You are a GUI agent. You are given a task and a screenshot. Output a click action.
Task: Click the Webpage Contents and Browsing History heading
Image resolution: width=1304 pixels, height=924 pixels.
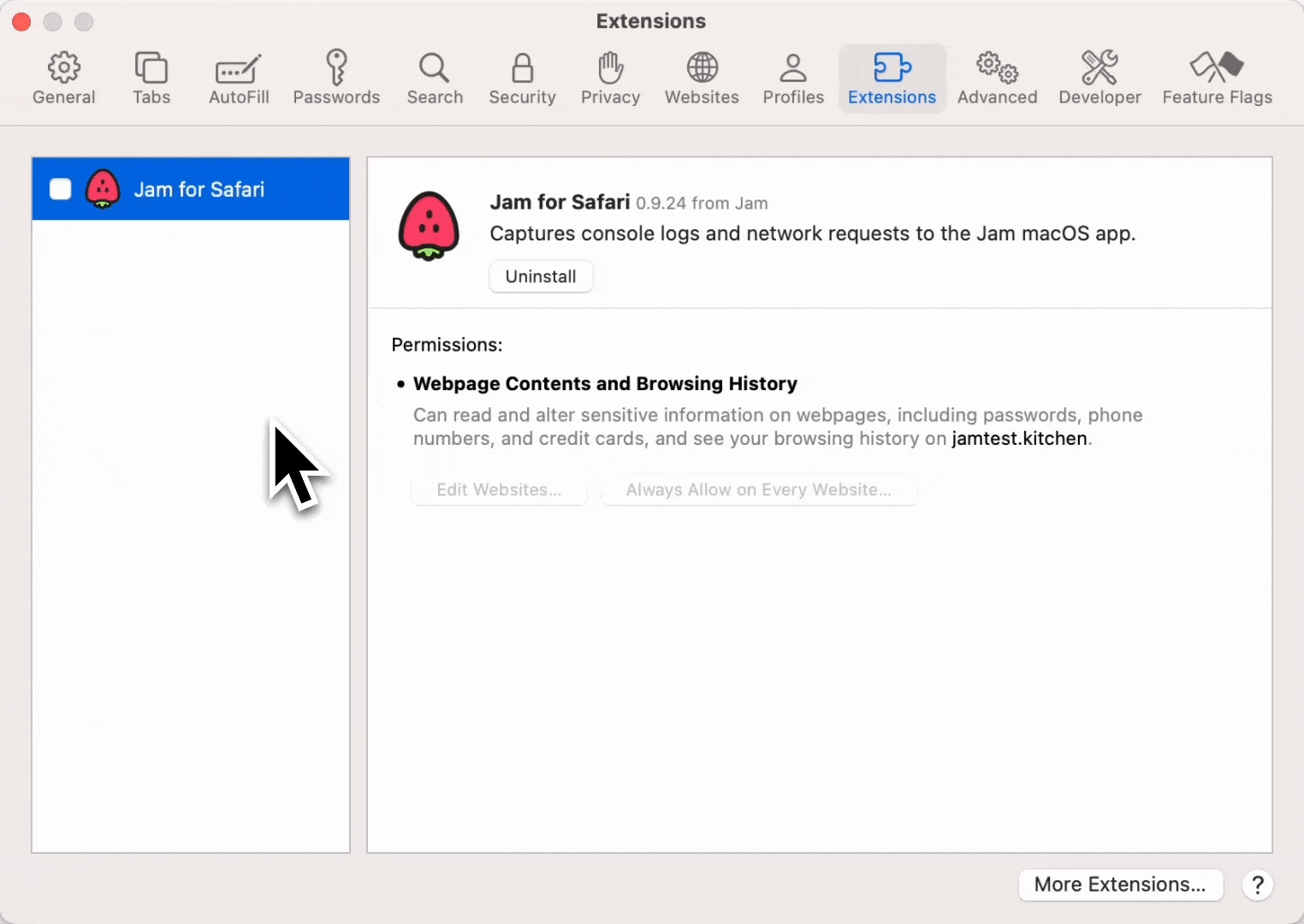[x=605, y=383]
